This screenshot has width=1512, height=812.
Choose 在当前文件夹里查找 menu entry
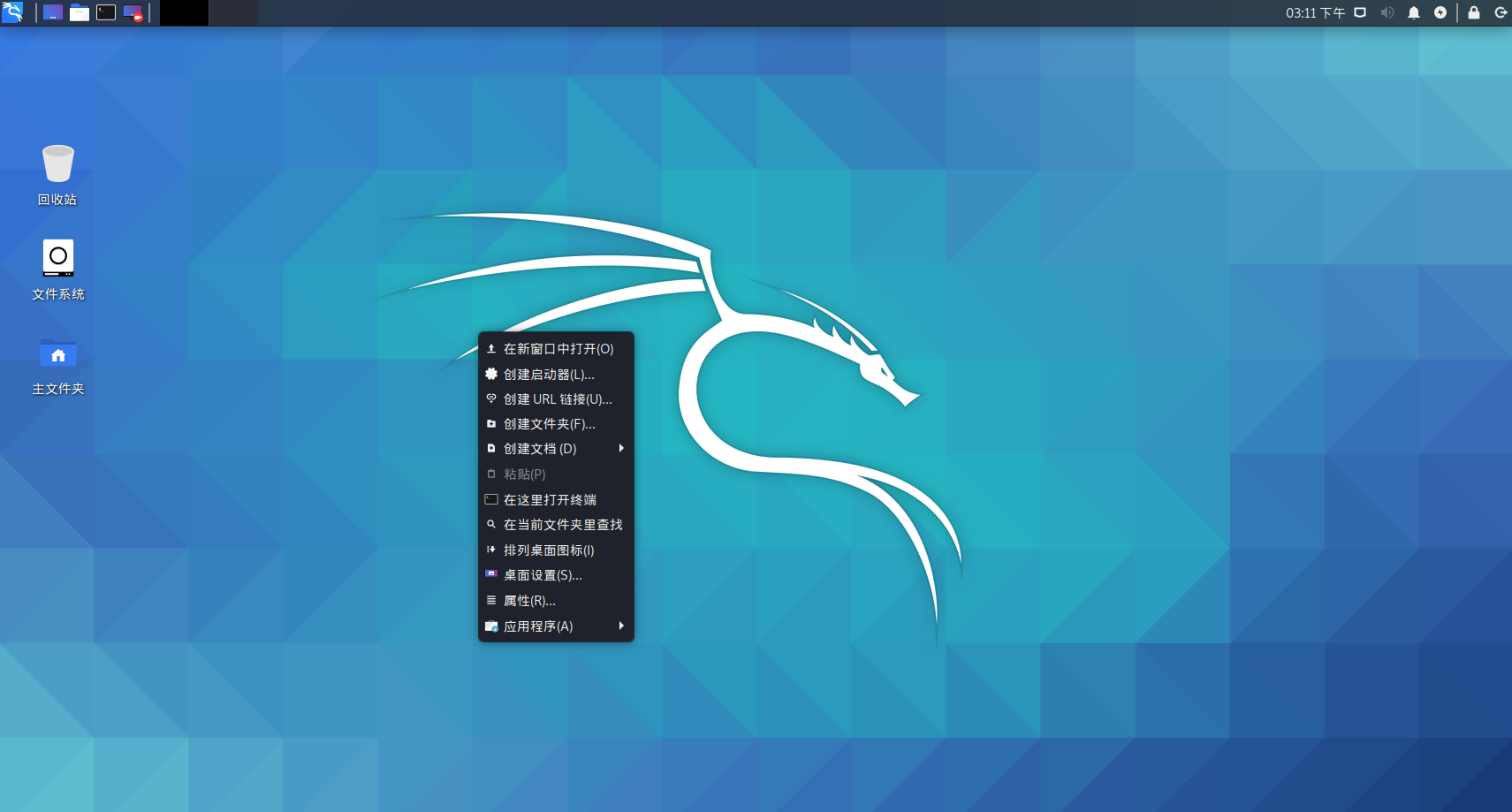556,525
